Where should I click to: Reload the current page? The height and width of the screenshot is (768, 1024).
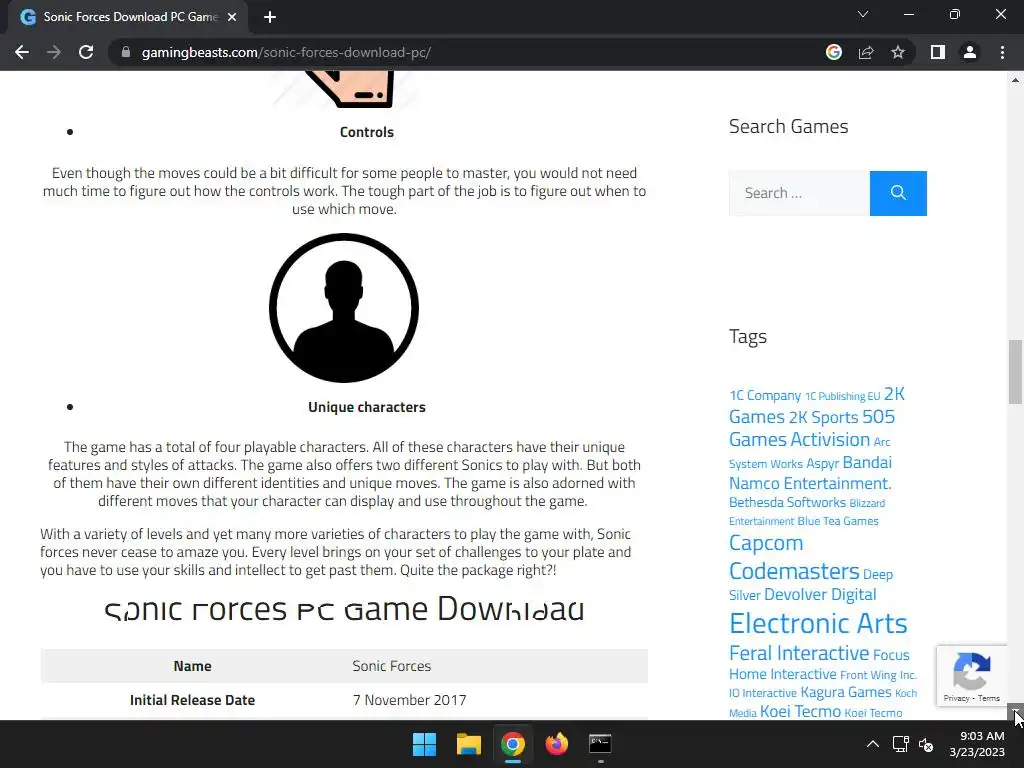tap(86, 52)
